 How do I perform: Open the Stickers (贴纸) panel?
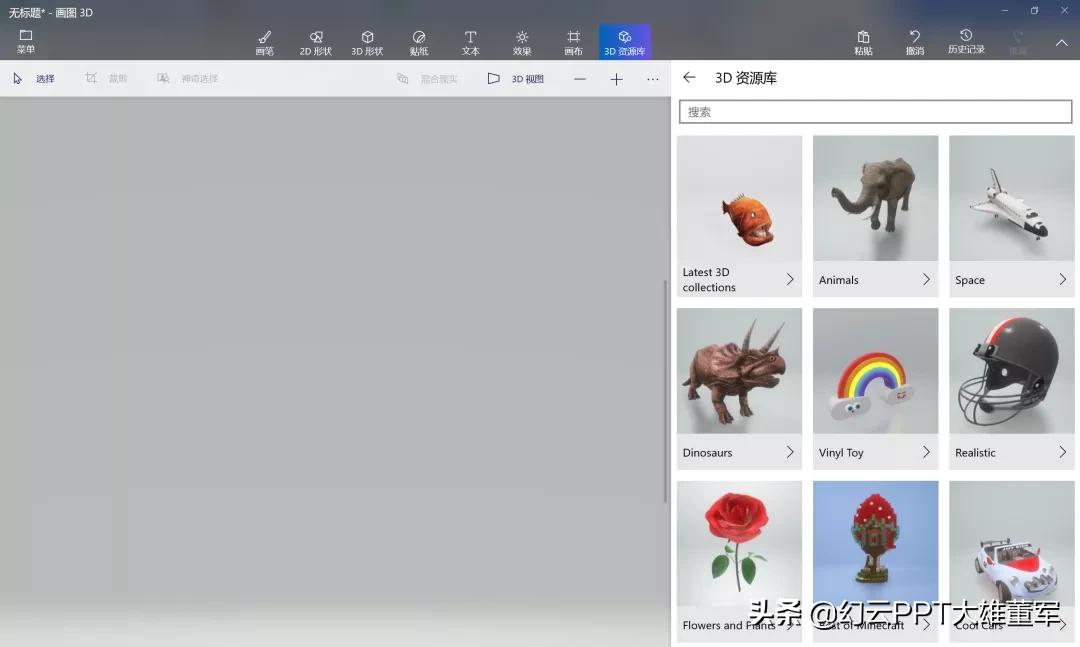tap(419, 41)
